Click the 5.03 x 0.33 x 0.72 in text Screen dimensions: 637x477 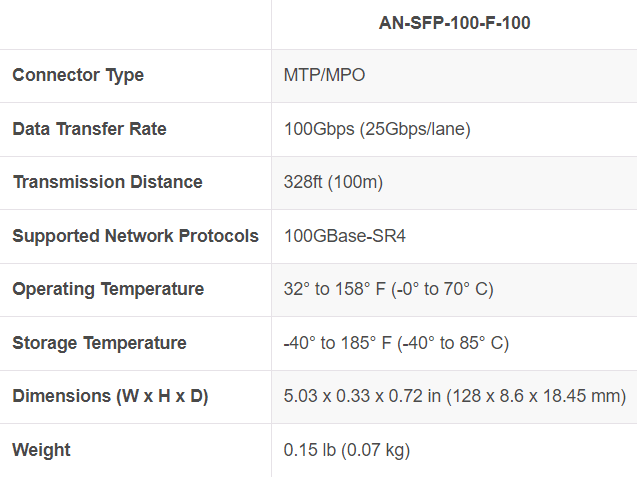coord(362,396)
